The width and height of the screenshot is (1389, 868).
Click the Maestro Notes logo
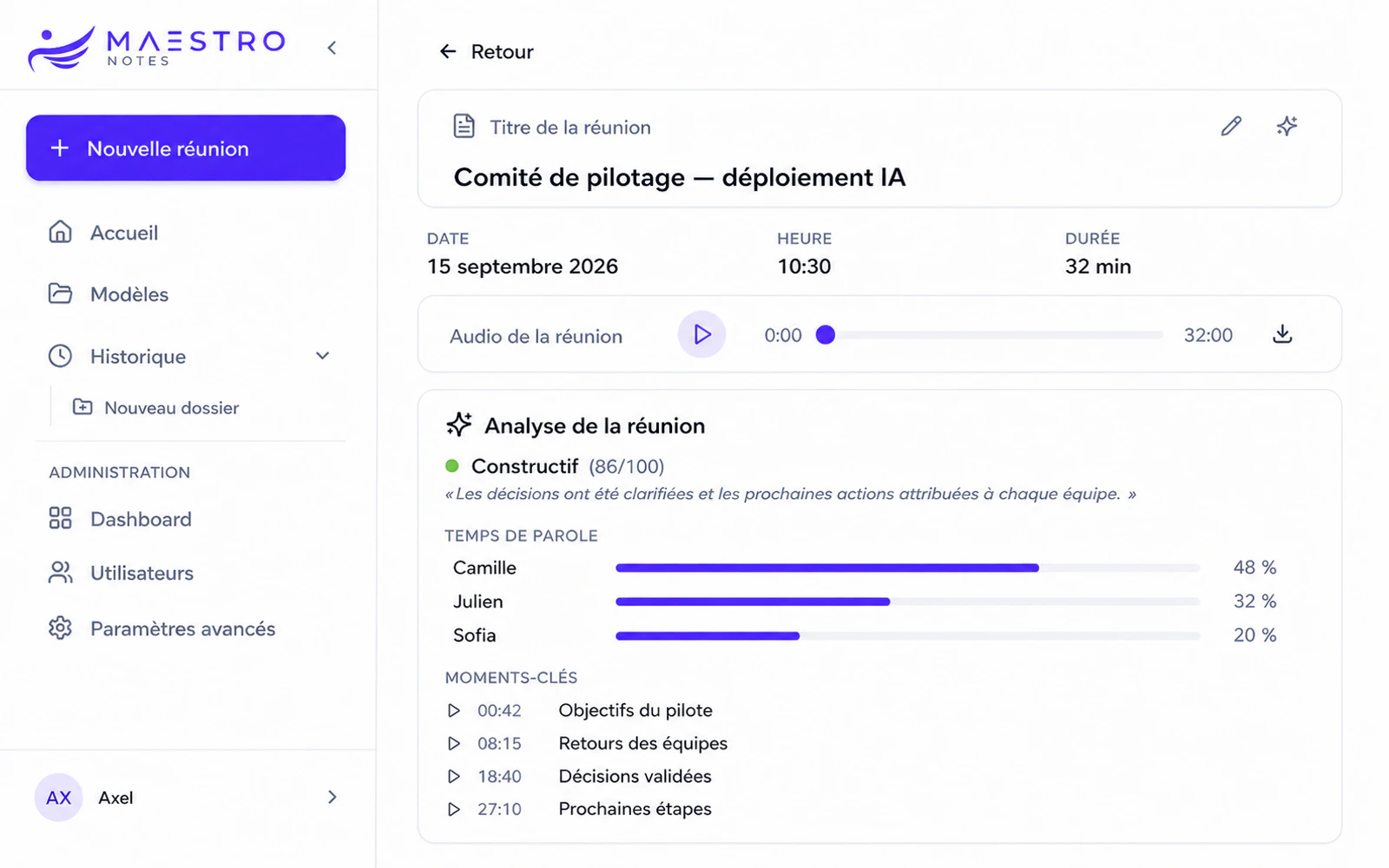point(156,48)
